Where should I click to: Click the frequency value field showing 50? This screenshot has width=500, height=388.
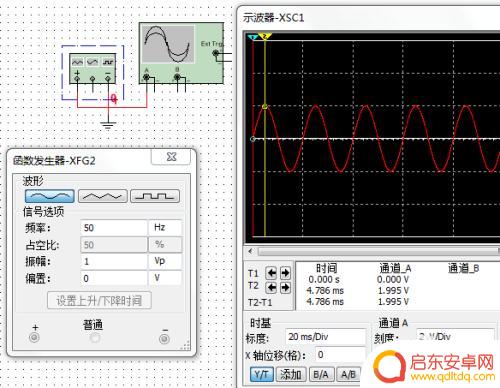[x=114, y=228]
